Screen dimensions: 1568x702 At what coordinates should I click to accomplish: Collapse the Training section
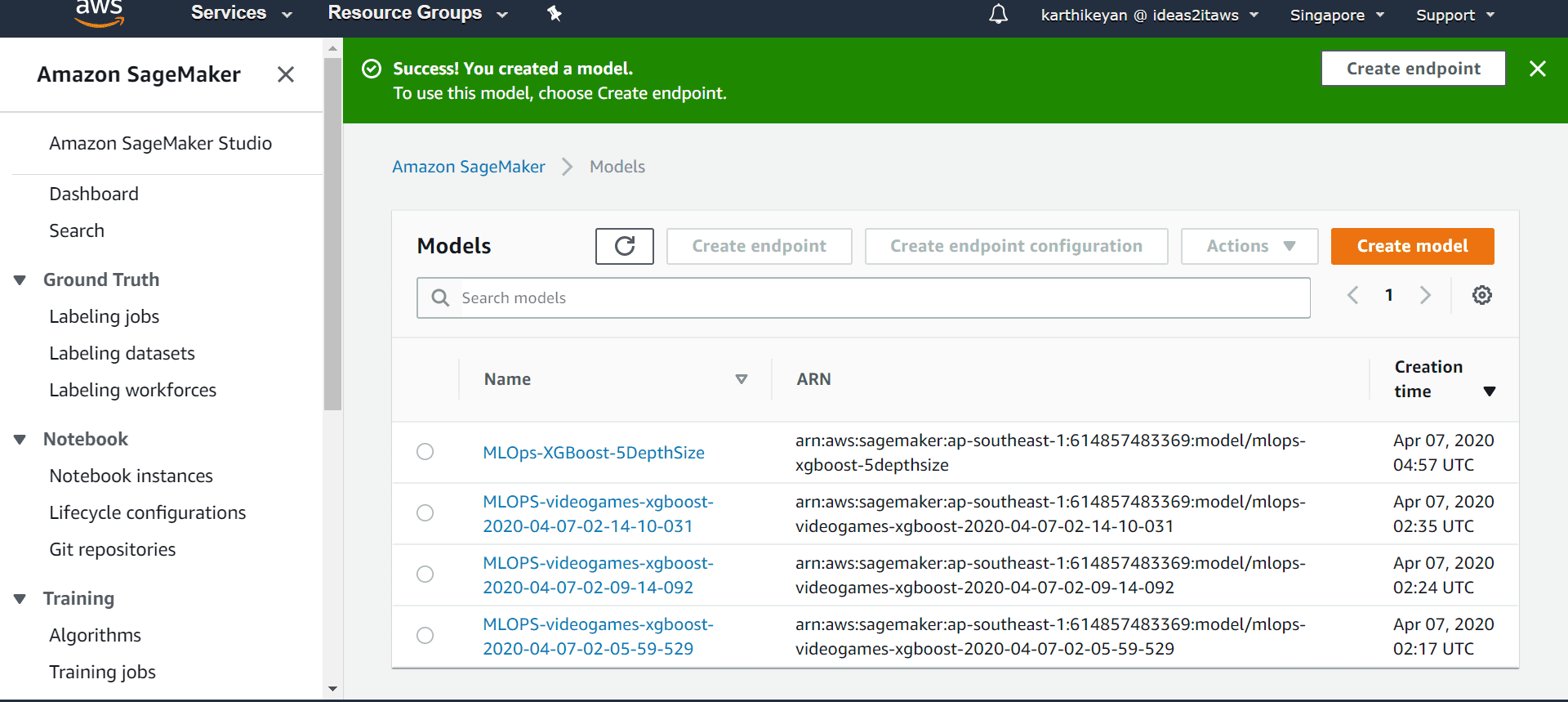tap(20, 599)
